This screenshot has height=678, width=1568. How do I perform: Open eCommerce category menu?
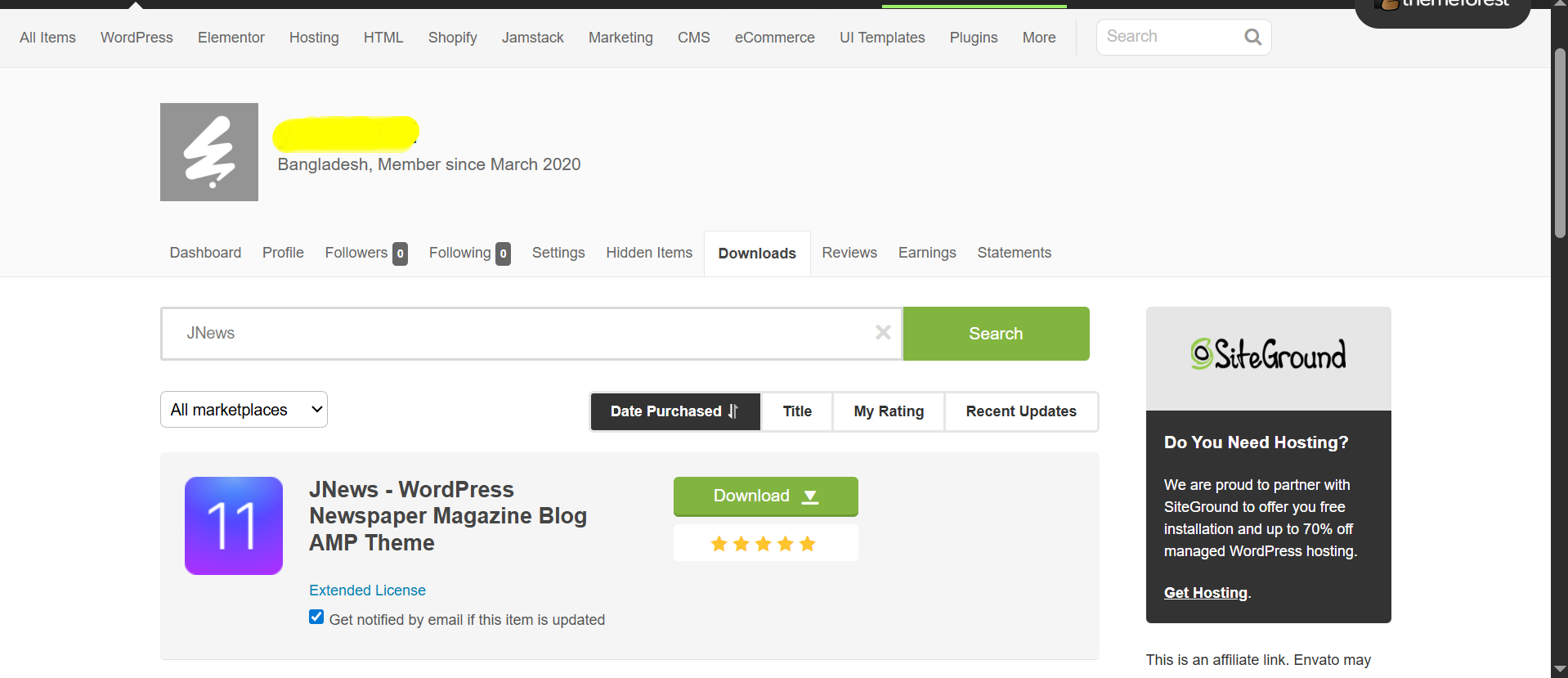tap(774, 38)
